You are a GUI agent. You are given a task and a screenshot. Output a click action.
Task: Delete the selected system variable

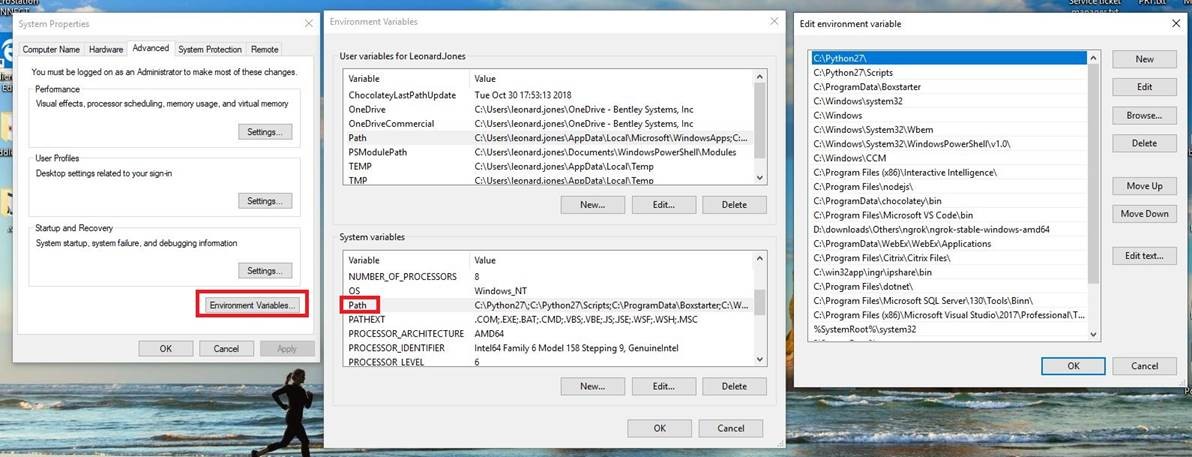[x=734, y=386]
